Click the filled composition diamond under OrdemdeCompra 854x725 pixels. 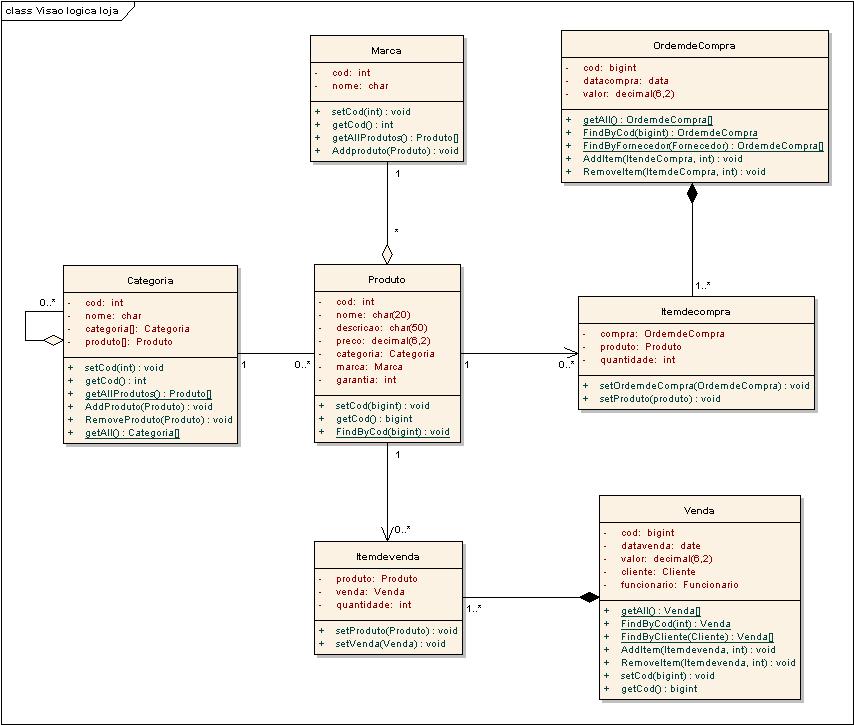692,193
